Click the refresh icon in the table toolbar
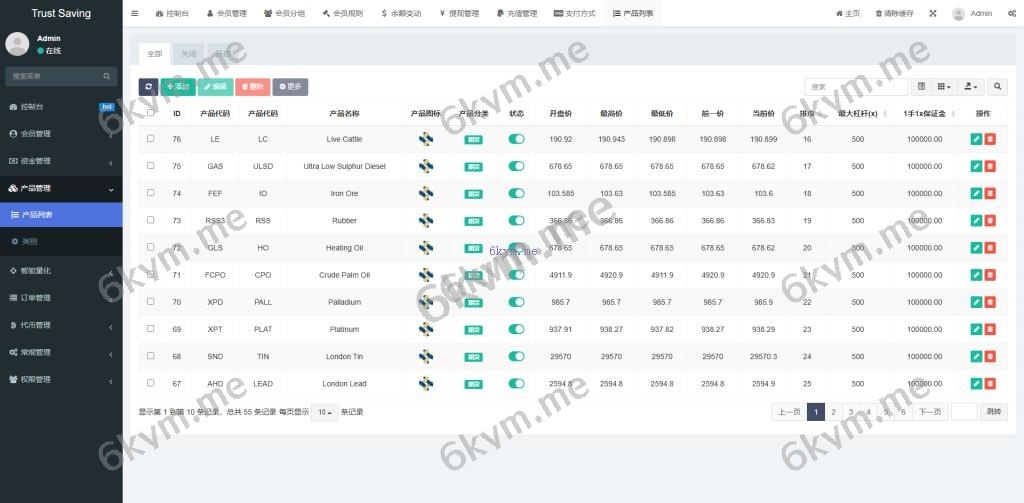The height and width of the screenshot is (503, 1024). [148, 87]
